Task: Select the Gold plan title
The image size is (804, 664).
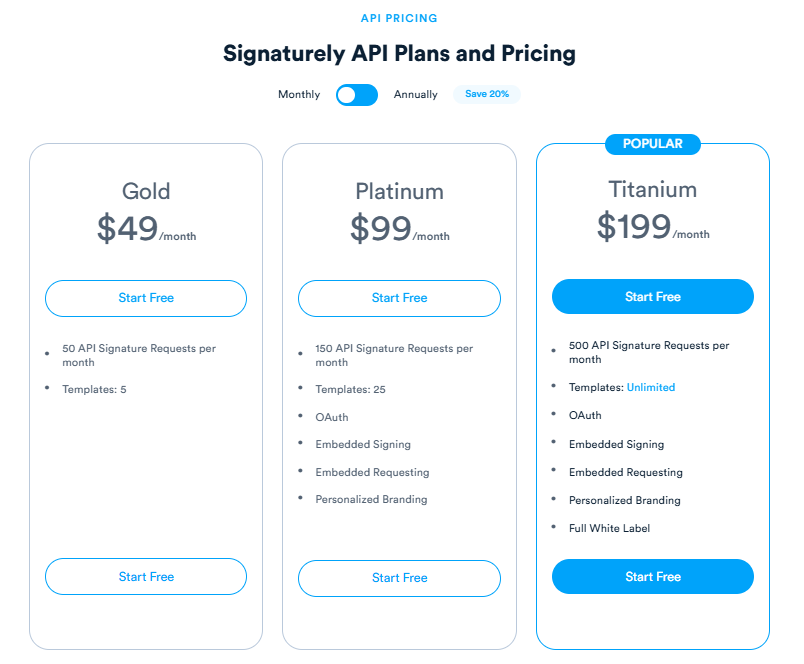Action: (x=145, y=191)
